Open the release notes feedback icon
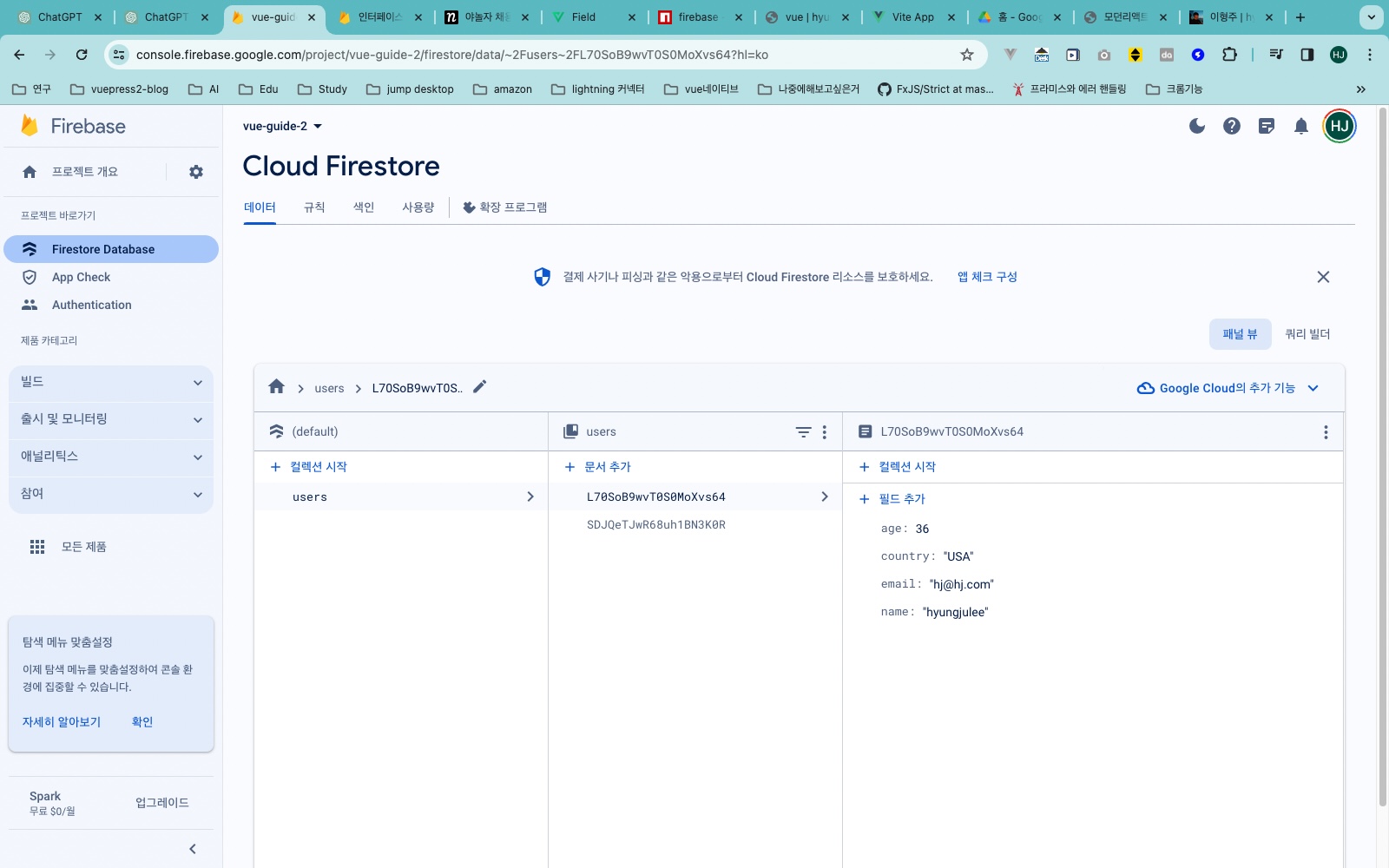Viewport: 1389px width, 868px height. click(x=1267, y=126)
